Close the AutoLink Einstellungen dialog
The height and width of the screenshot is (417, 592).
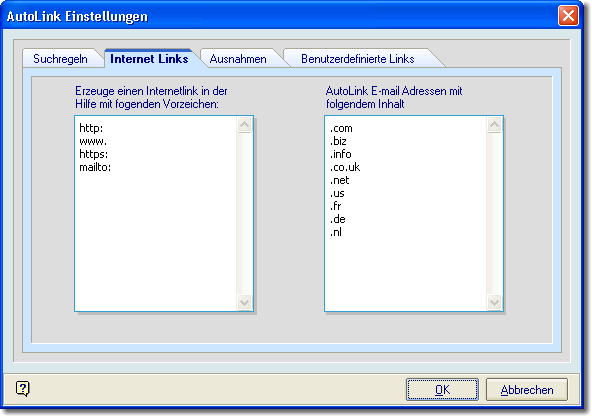click(x=568, y=16)
